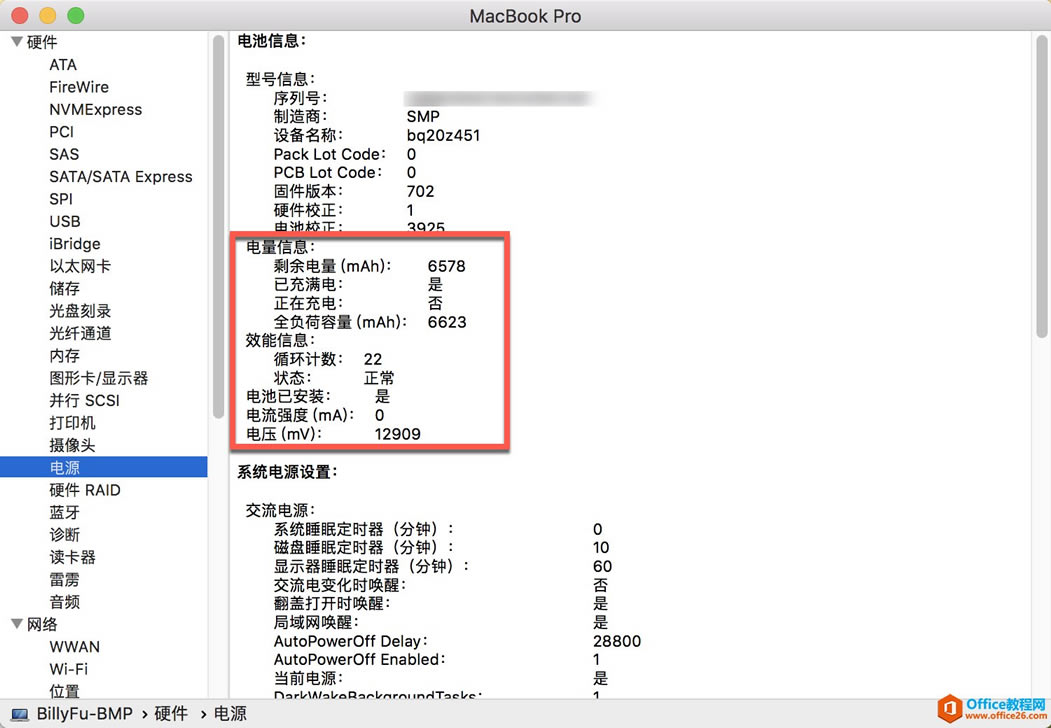Click the condition value 正常

379,378
